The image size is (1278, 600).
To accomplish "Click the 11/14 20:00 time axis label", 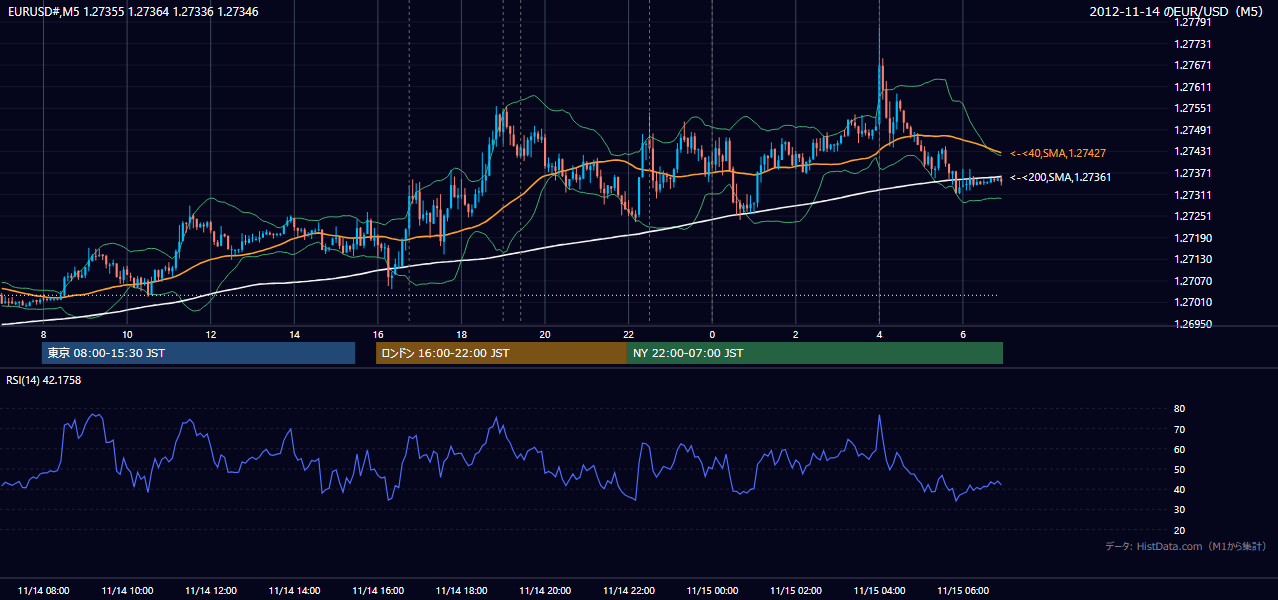I will click(x=545, y=591).
